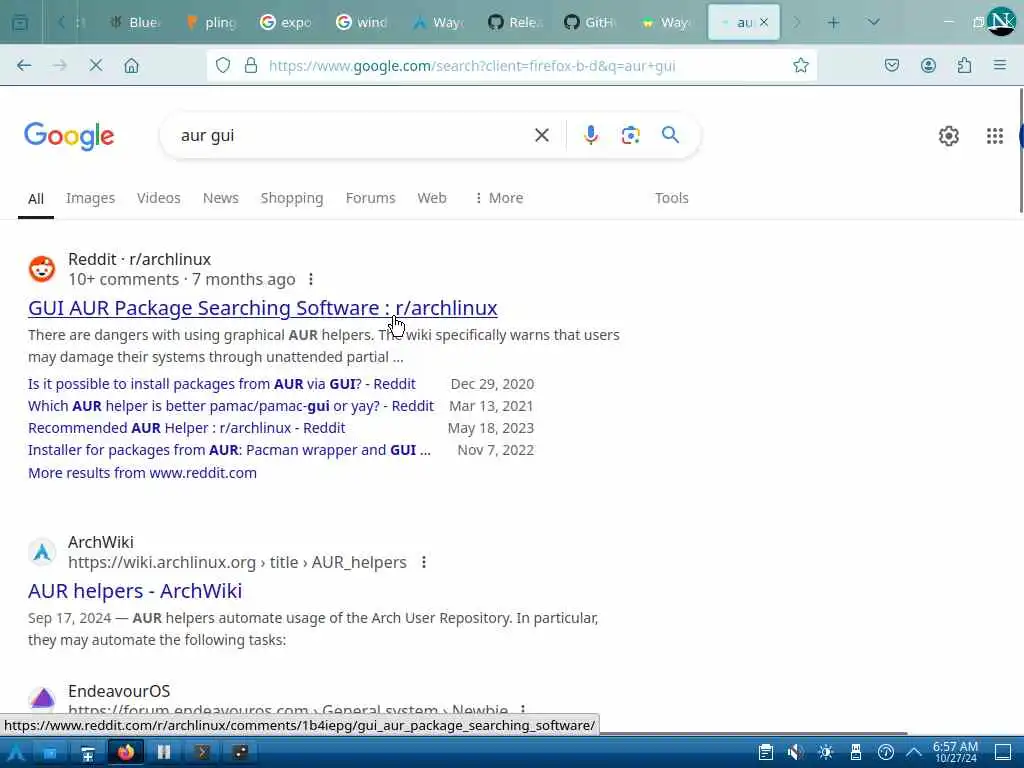This screenshot has height=768, width=1024.
Task: Start Google voice search microphone
Action: coord(590,135)
